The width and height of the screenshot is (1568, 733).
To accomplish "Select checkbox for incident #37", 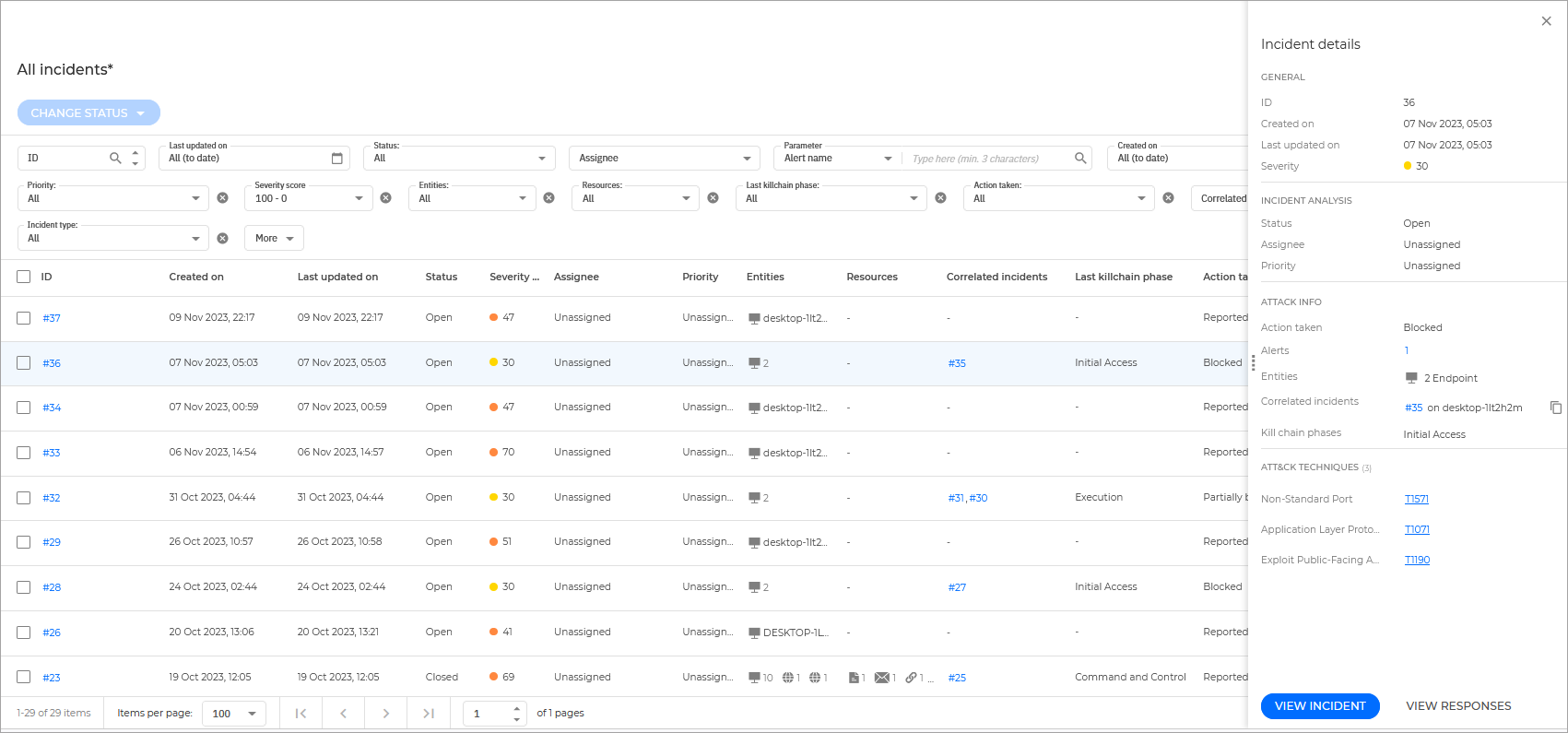I will [24, 318].
